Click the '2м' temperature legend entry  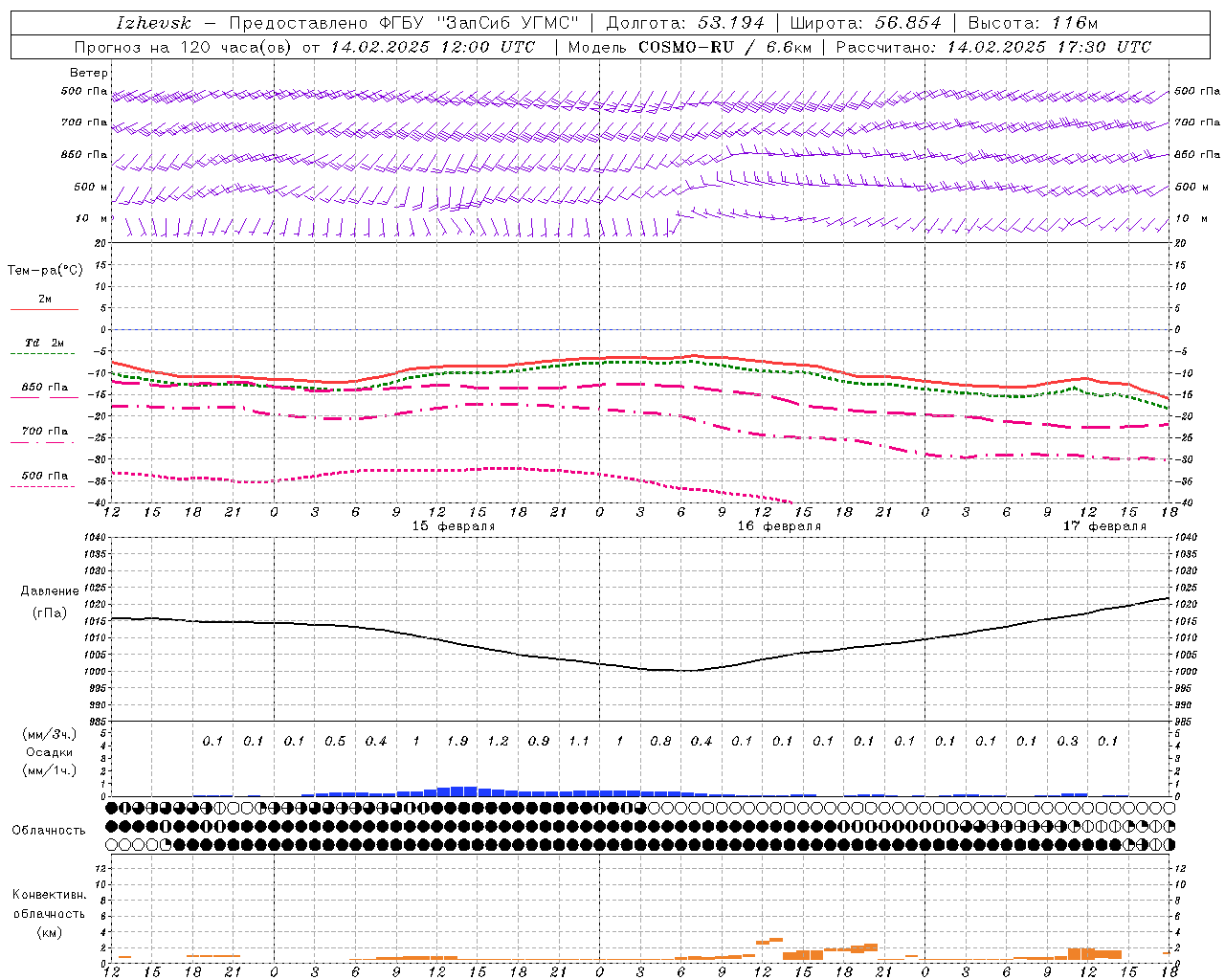pyautogui.click(x=45, y=300)
